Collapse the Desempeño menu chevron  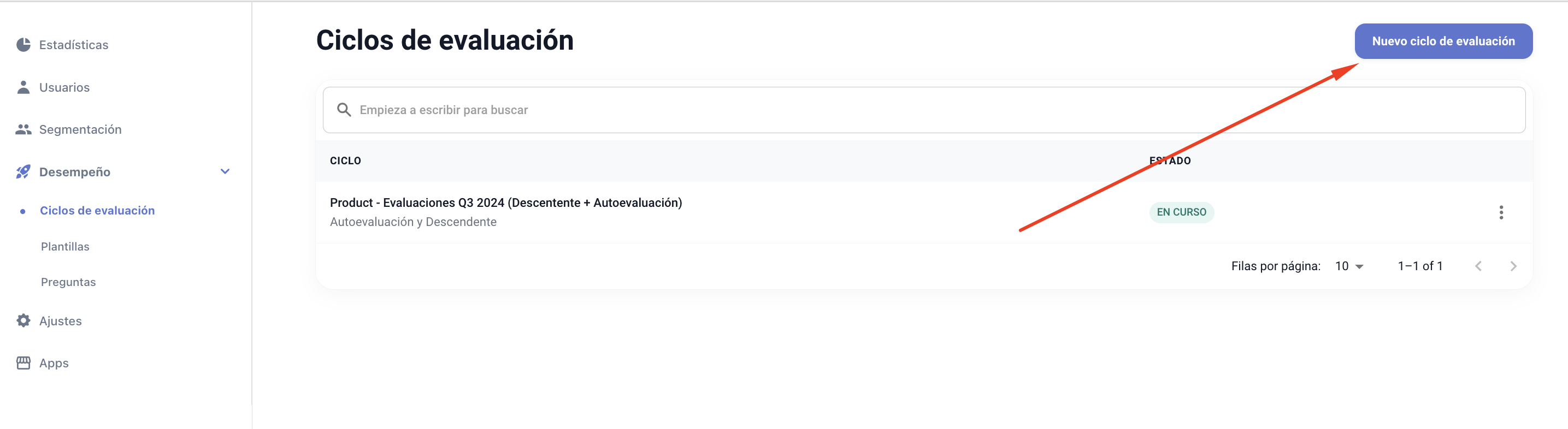[x=225, y=171]
